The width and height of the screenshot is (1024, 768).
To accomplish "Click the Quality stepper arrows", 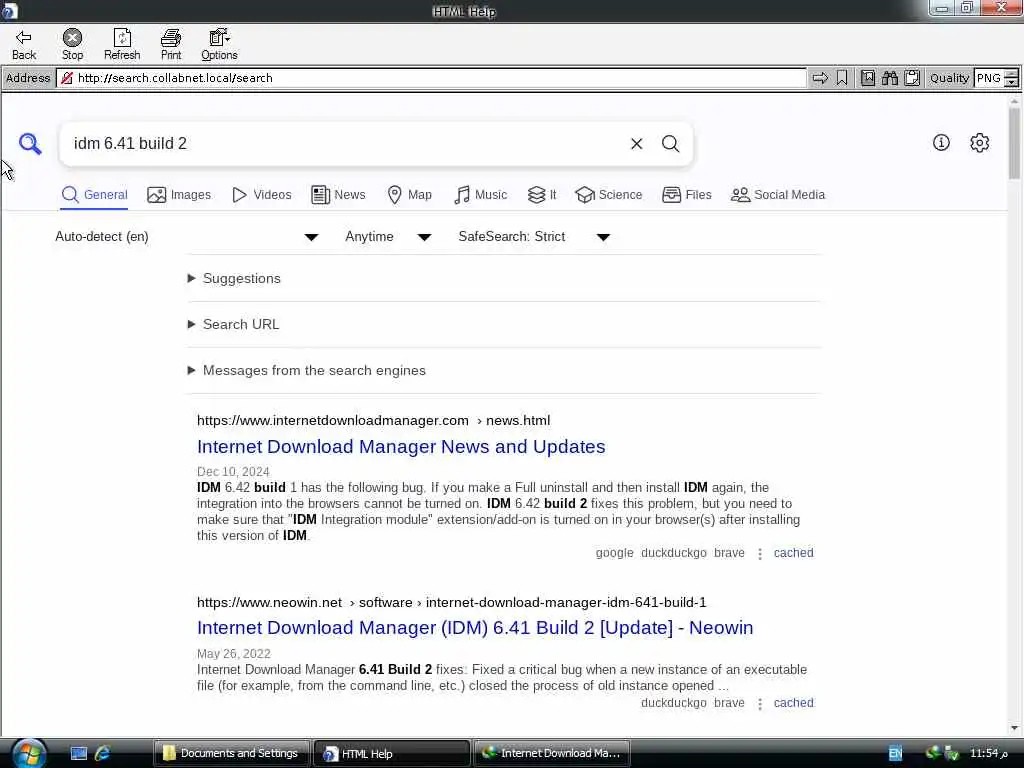I will (x=1012, y=78).
